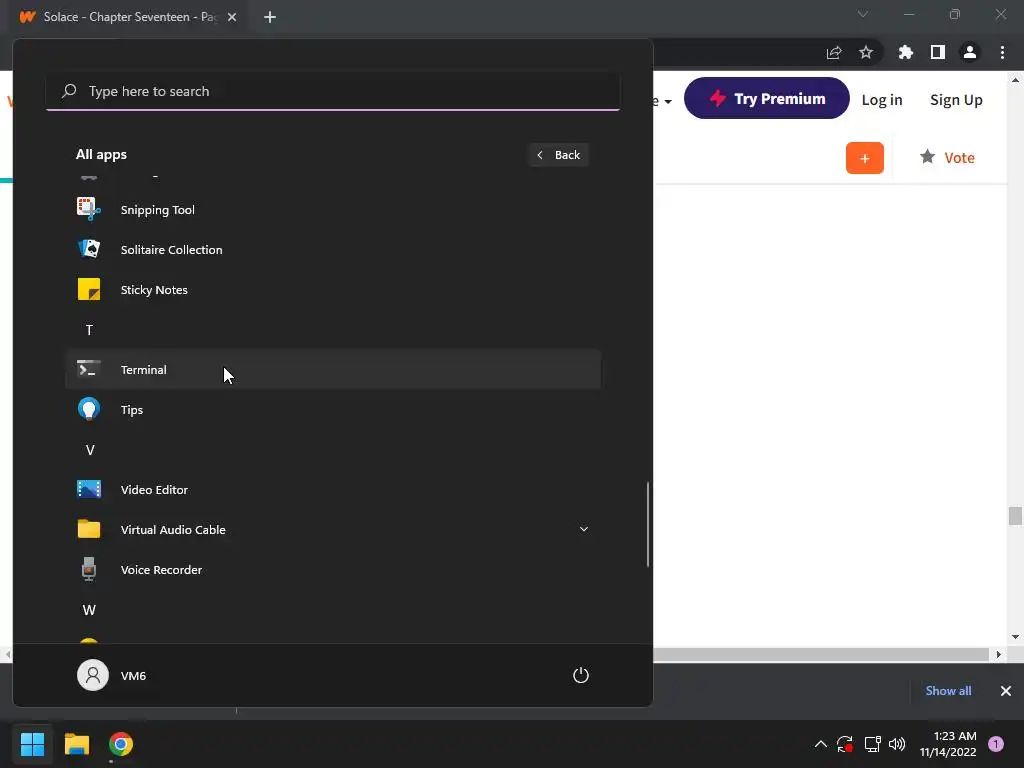The image size is (1024, 768).
Task: Open Video Editor app icon
Action: (89, 489)
